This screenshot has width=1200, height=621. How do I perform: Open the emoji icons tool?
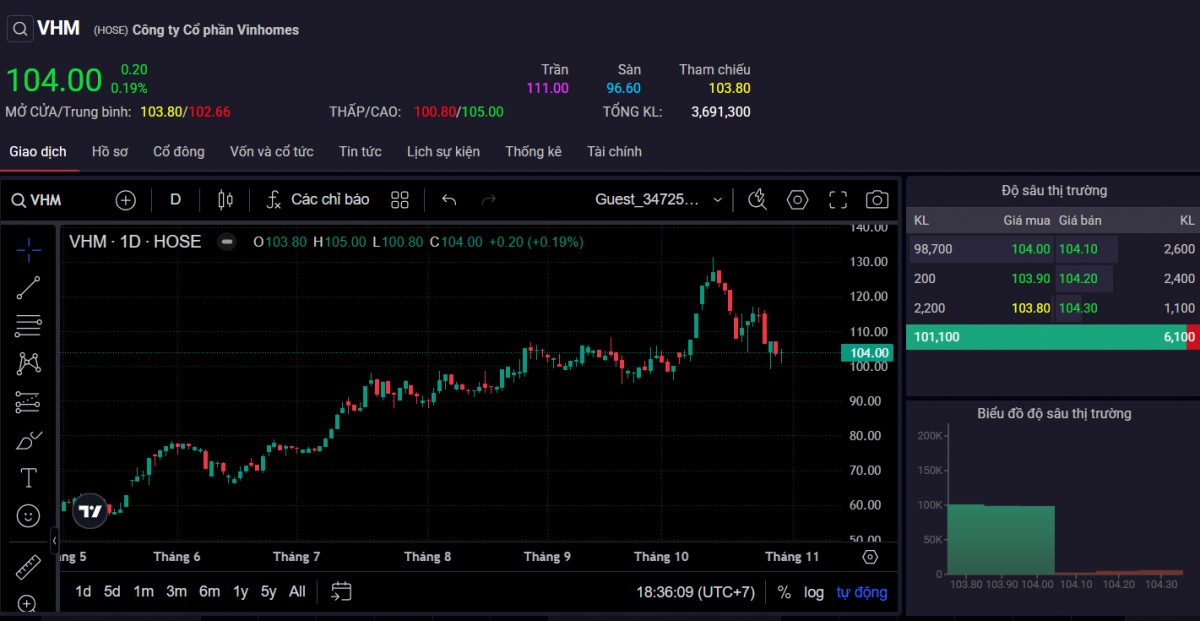pyautogui.click(x=28, y=516)
